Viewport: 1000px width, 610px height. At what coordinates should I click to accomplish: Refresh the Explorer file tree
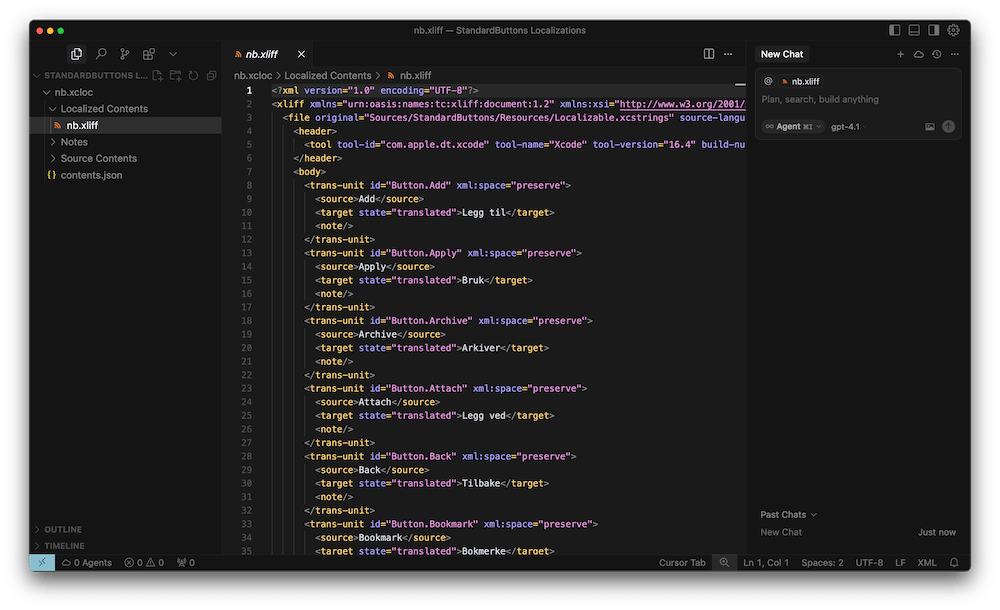[x=193, y=75]
